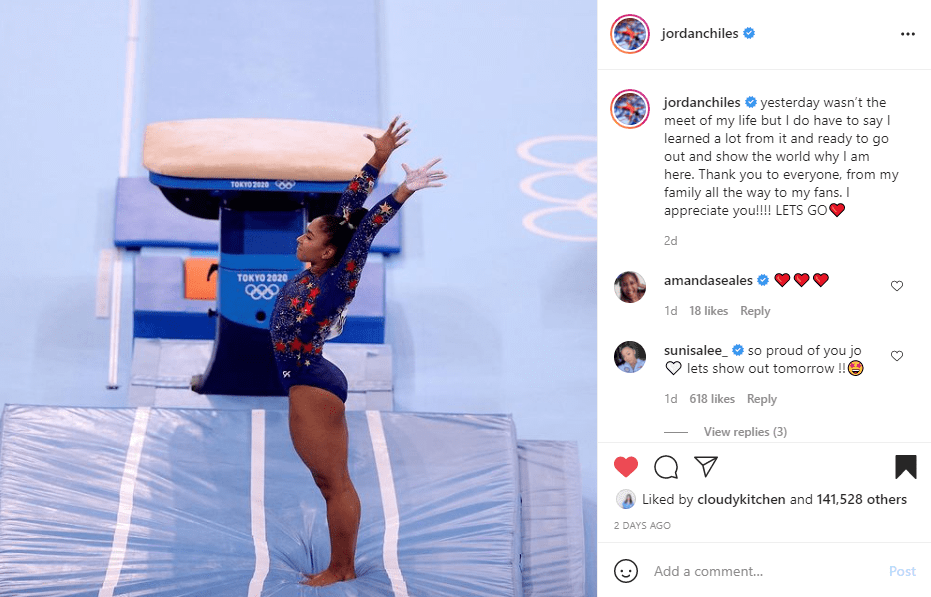Reply to amandaseales comment
The height and width of the screenshot is (597, 931).
[755, 311]
